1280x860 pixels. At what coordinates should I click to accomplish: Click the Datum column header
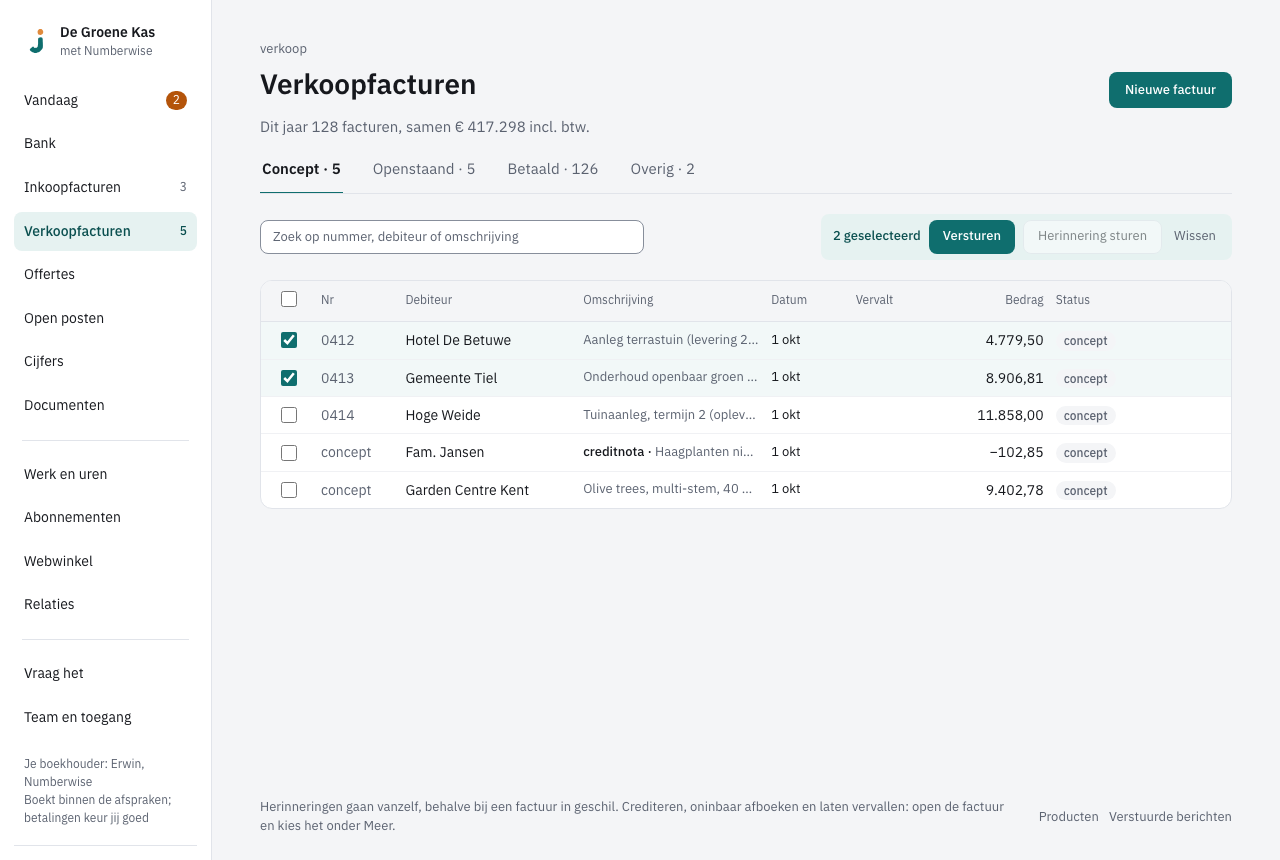(x=789, y=300)
